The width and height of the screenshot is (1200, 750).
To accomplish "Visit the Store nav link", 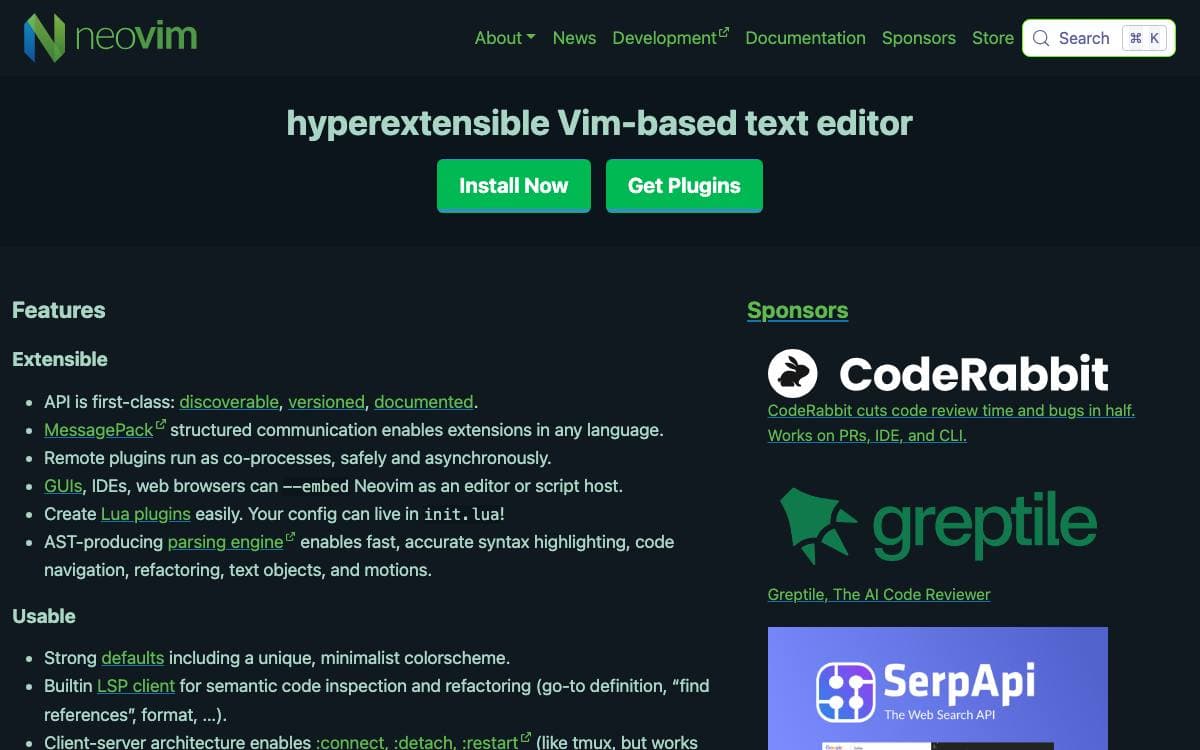I will 993,38.
